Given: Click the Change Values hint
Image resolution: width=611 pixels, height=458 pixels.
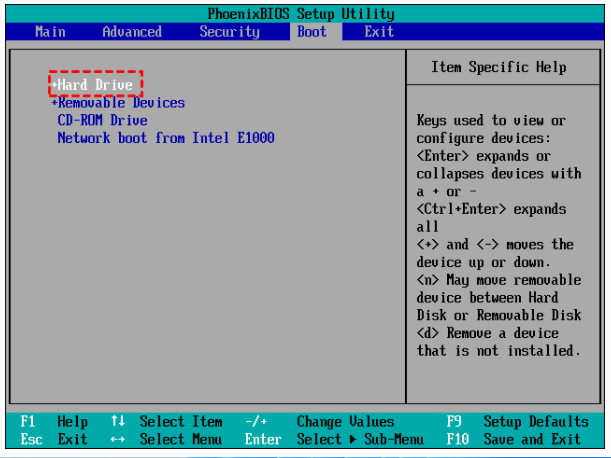Looking at the screenshot, I should (x=346, y=421).
